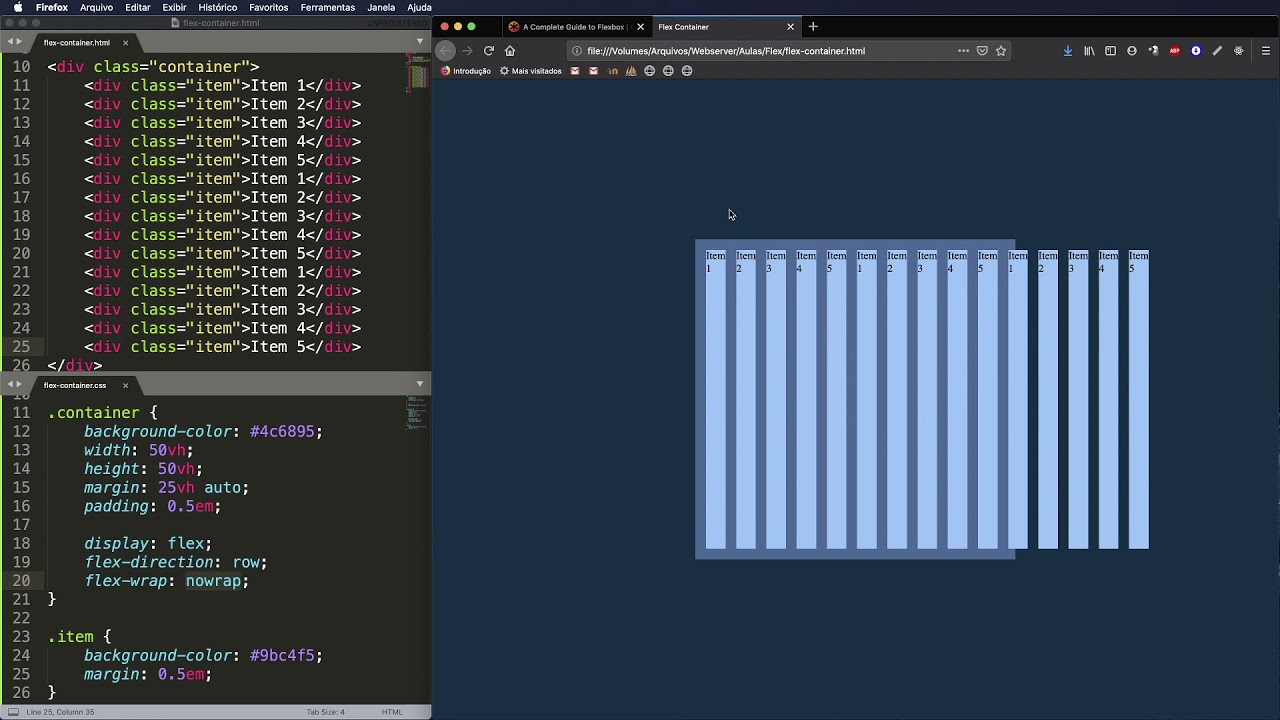The height and width of the screenshot is (720, 1280).
Task: Click the Firefox forward navigation arrow
Action: (x=467, y=51)
